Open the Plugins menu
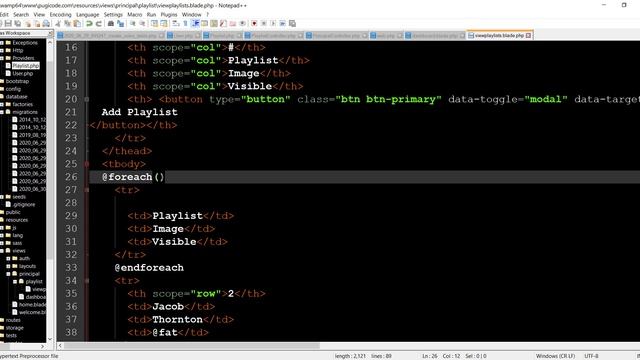This screenshot has height=360, width=640. tap(169, 14)
